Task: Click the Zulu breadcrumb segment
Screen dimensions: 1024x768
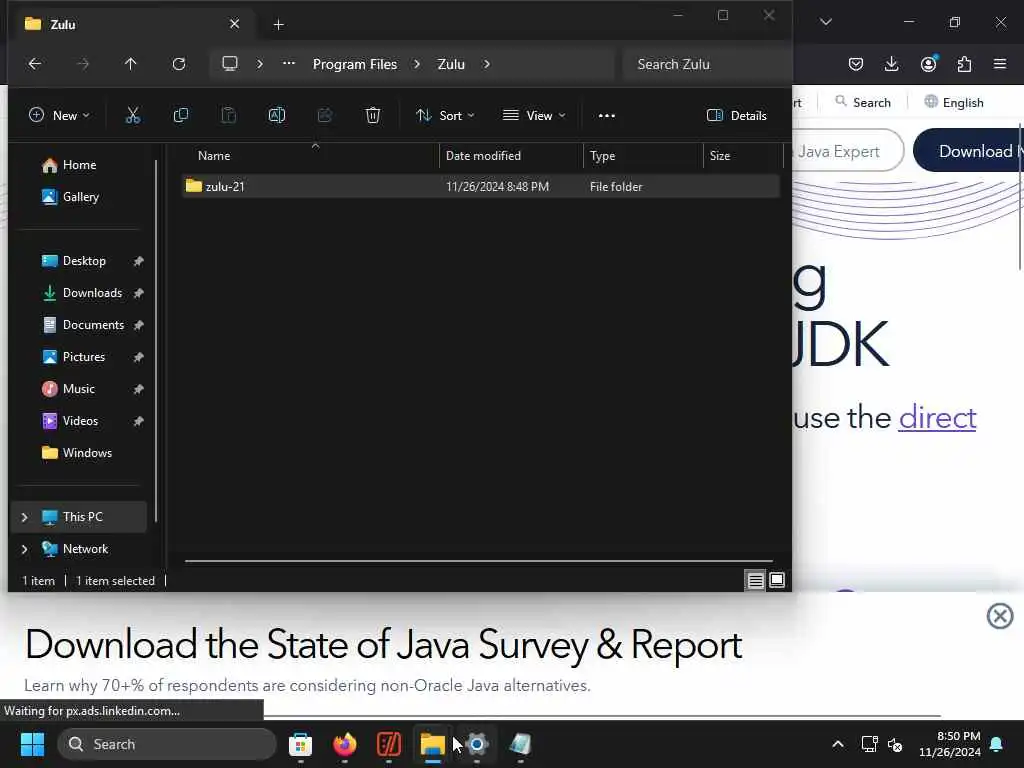Action: pyautogui.click(x=451, y=64)
